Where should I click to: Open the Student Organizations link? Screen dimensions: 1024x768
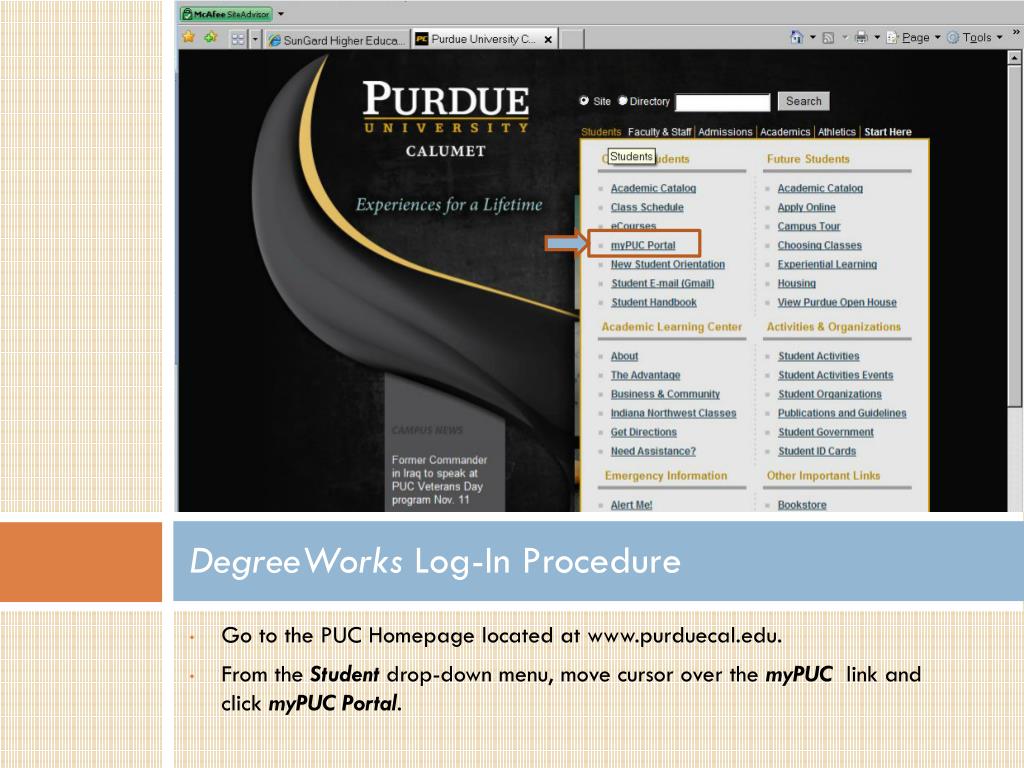click(x=829, y=394)
